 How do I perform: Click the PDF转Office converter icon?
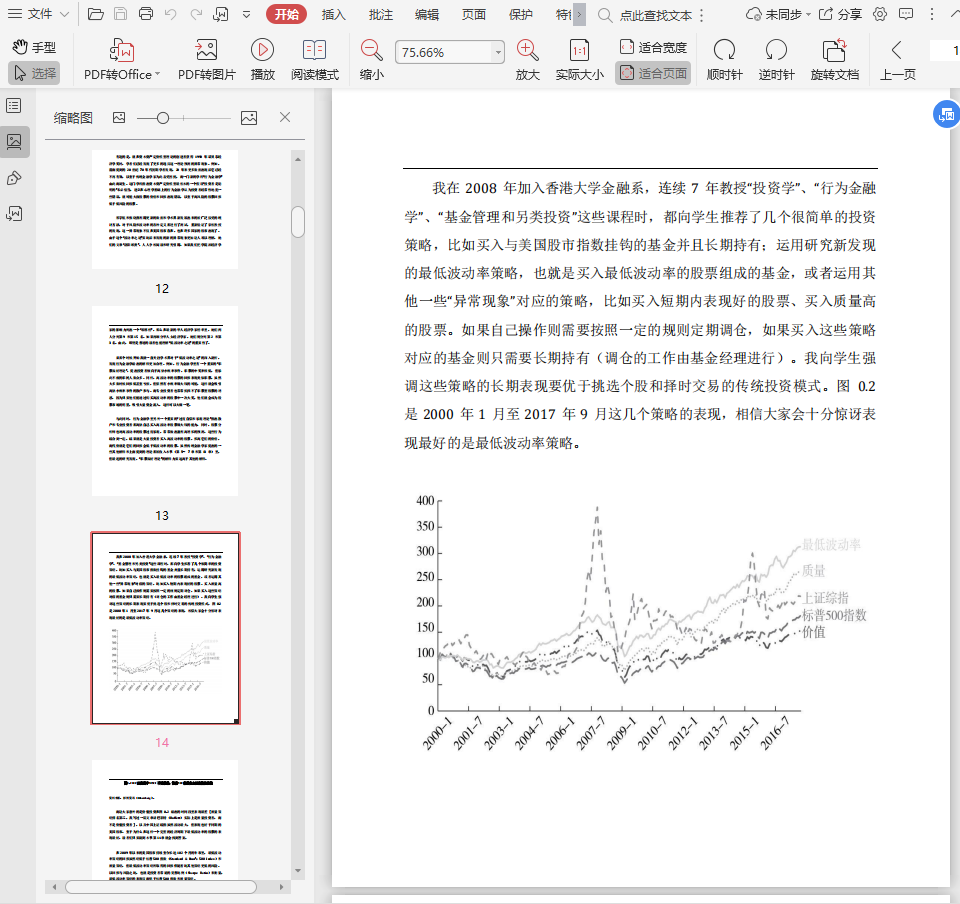tap(121, 51)
